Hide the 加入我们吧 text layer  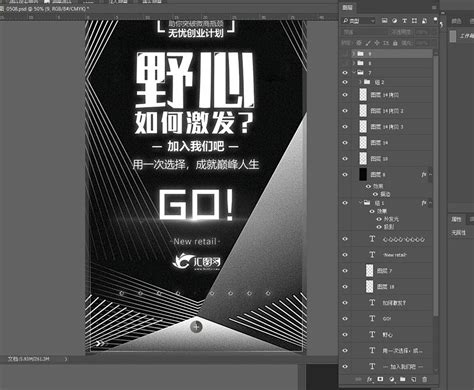345,366
